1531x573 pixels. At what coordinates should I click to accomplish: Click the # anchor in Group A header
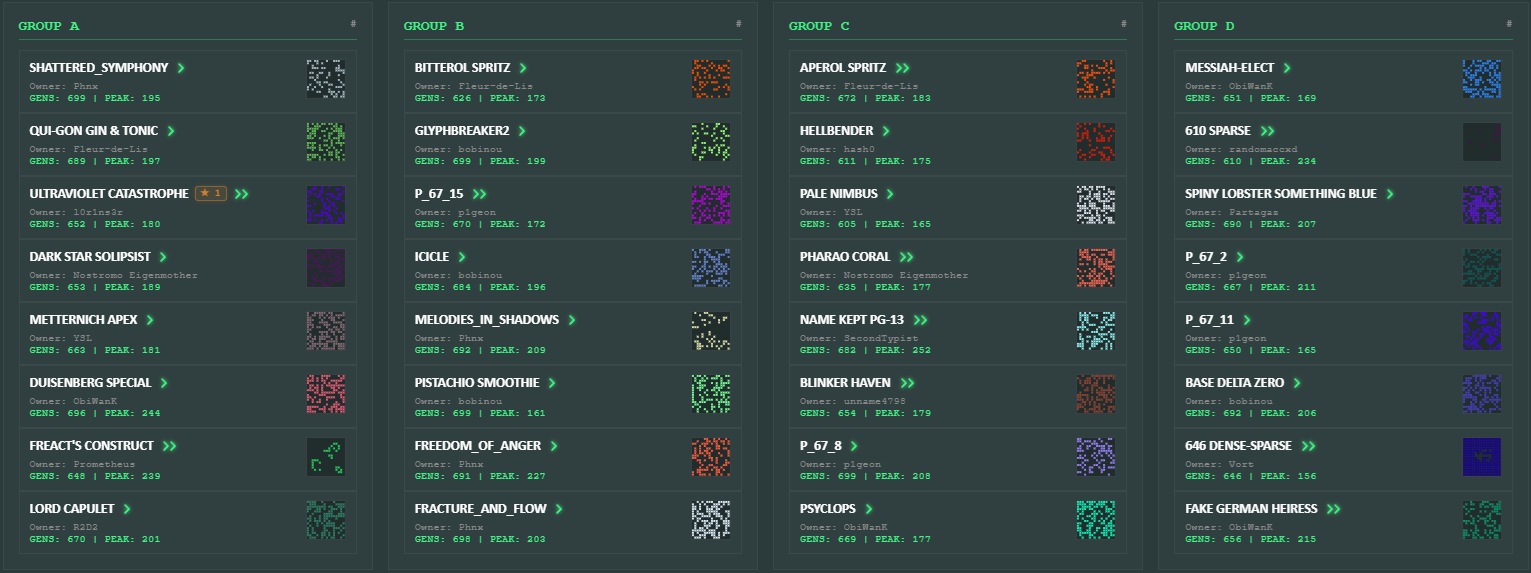353,24
